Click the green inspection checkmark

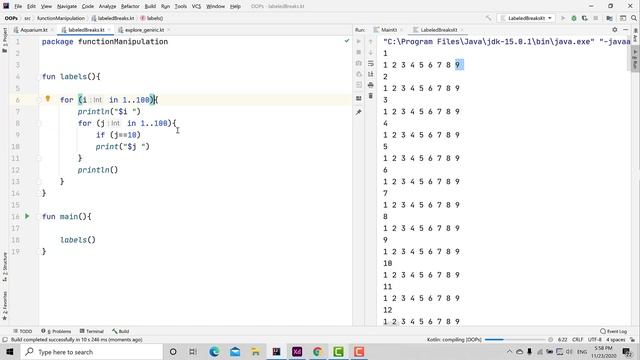click(x=347, y=41)
